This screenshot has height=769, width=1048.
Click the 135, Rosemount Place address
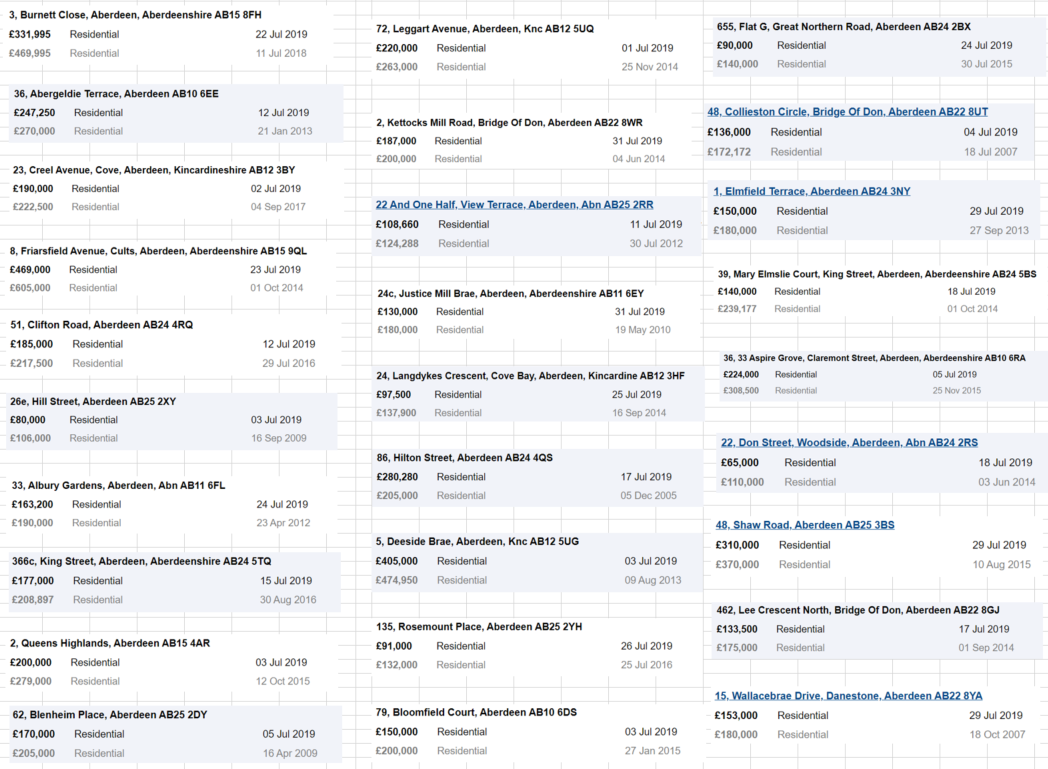[479, 627]
